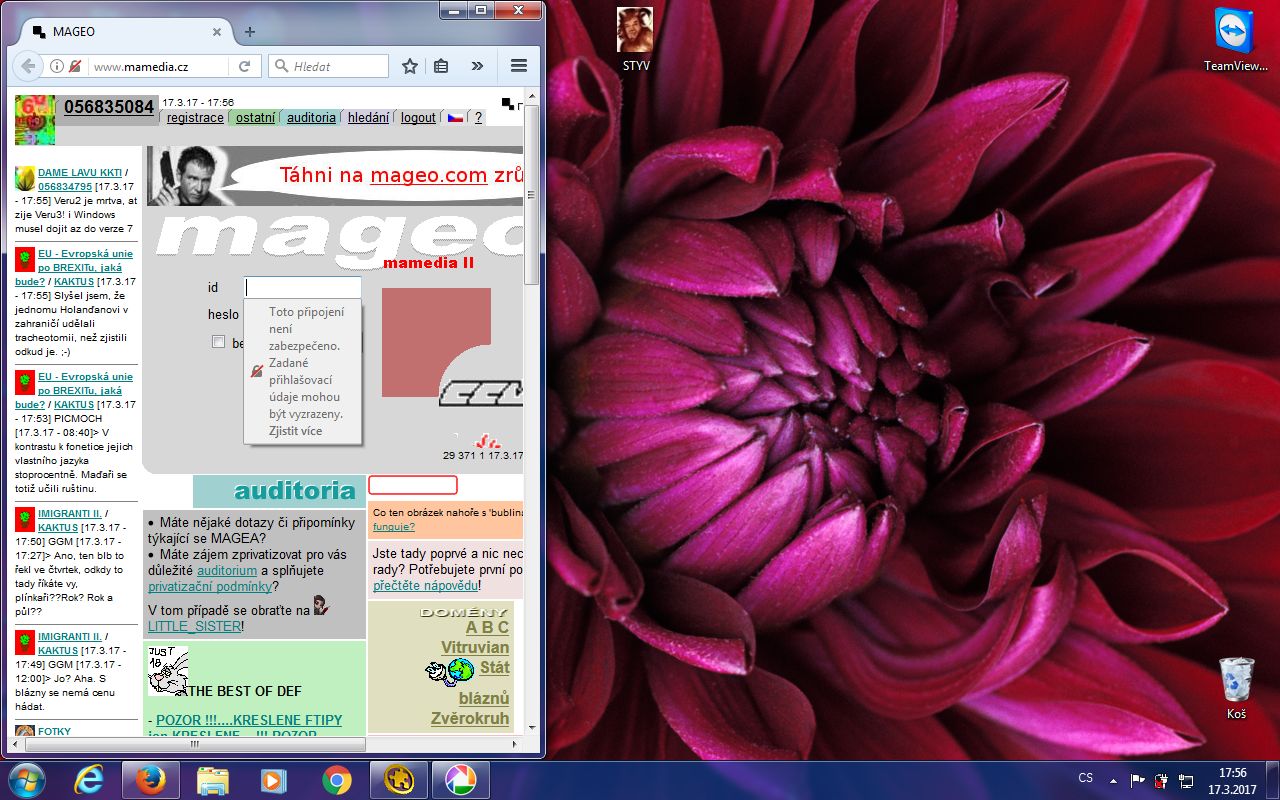The height and width of the screenshot is (800, 1280).
Task: Open Google Chrome from the taskbar
Action: click(337, 780)
